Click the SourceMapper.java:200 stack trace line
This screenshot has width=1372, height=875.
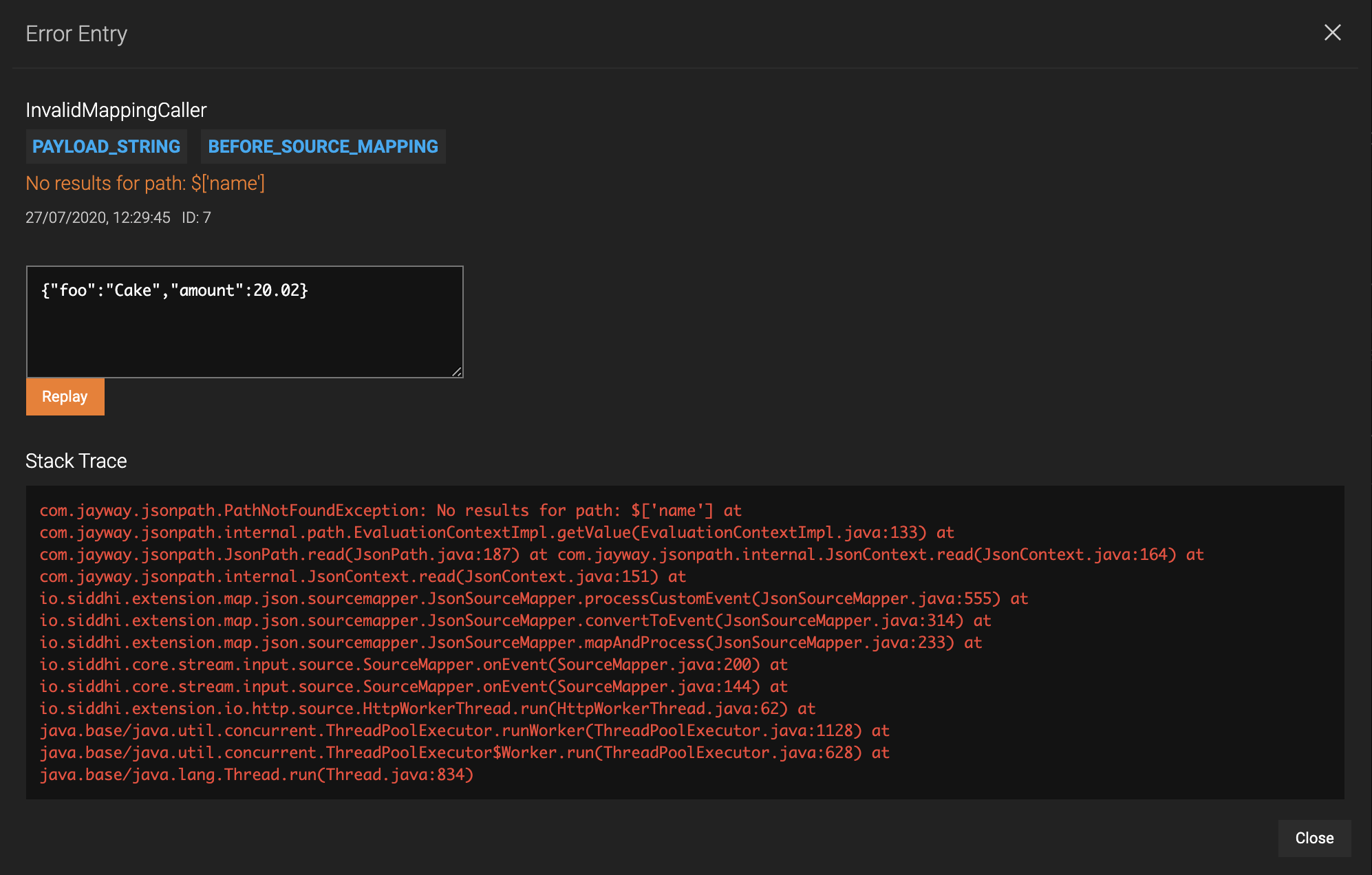point(414,665)
